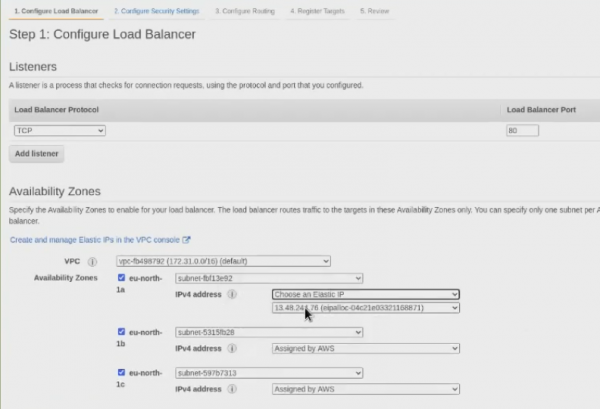Click info icon for eu-north-1c IPv4 address
The image size is (600, 409).
click(232, 389)
